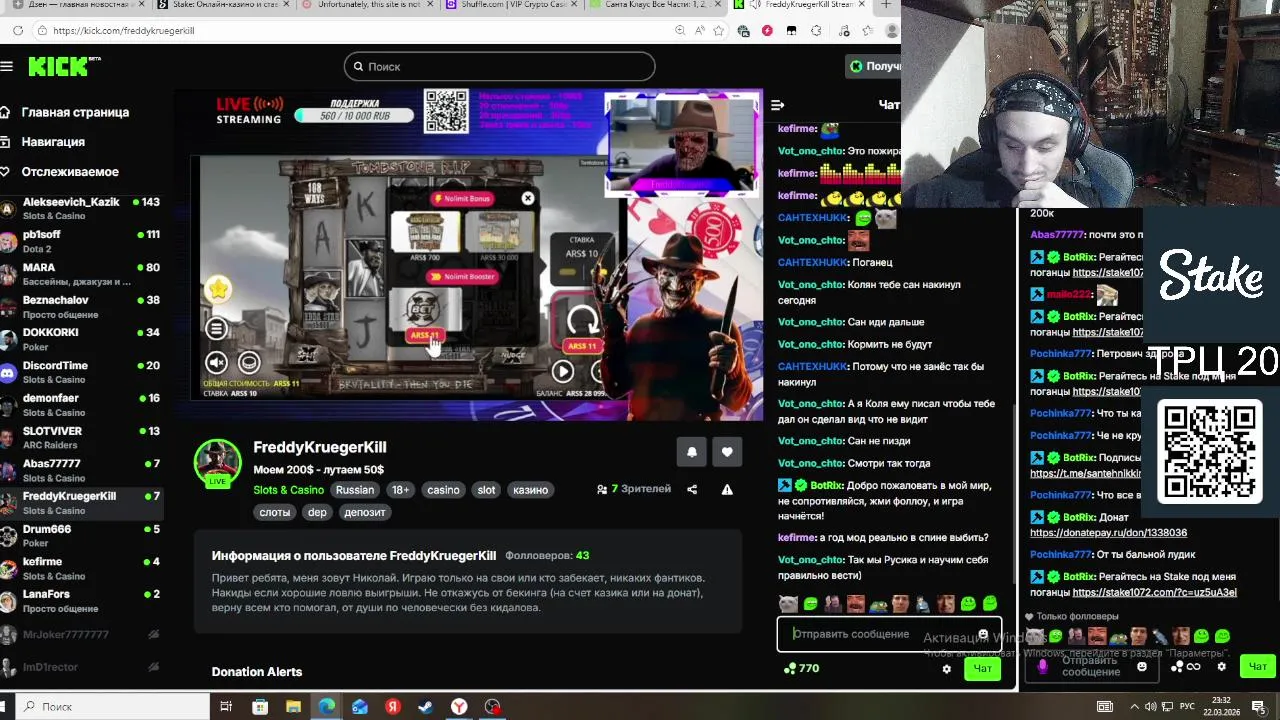The width and height of the screenshot is (1280, 720).
Task: Click the volume icon in system tray
Action: tap(1150, 707)
